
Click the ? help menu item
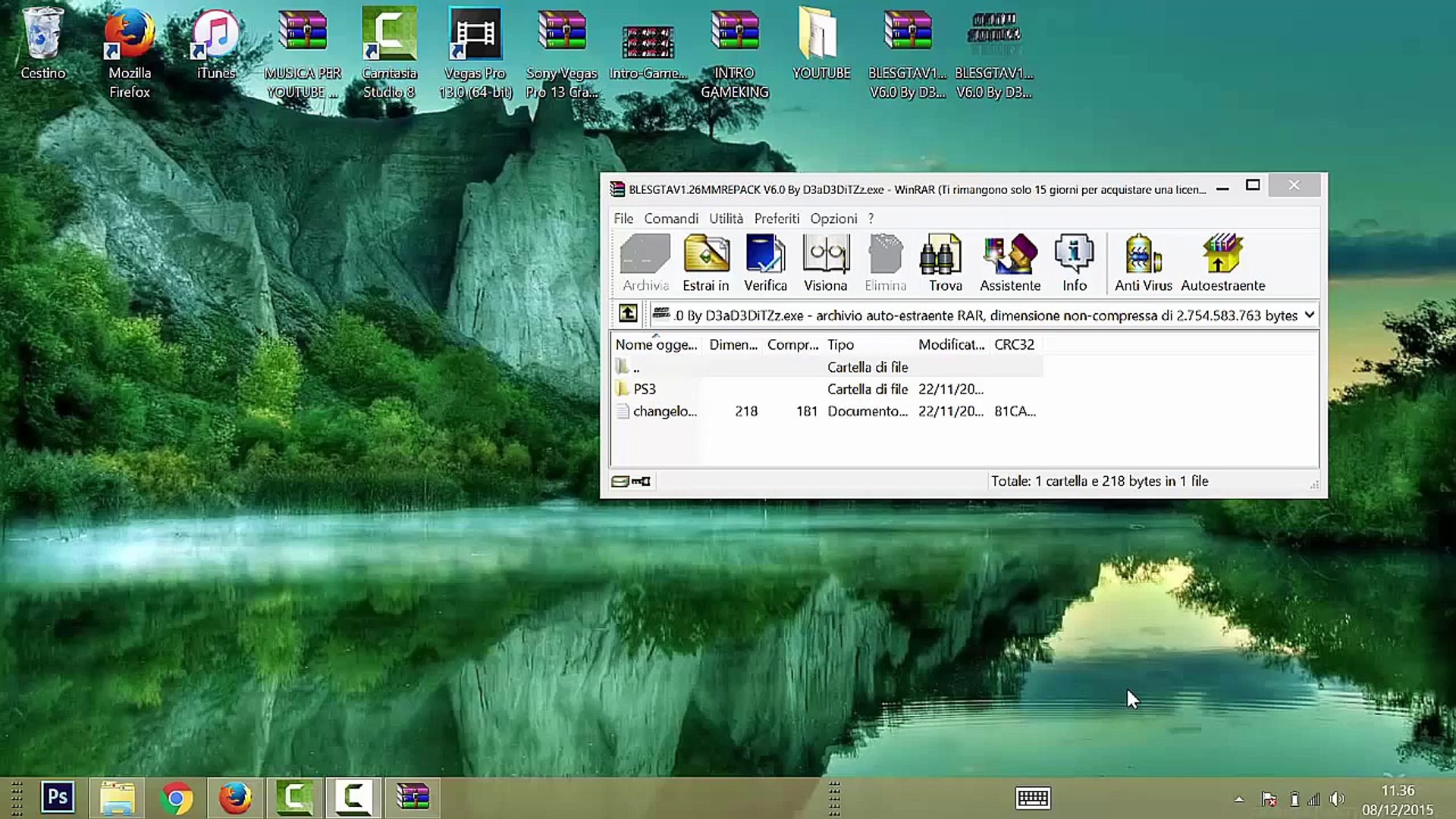point(869,218)
